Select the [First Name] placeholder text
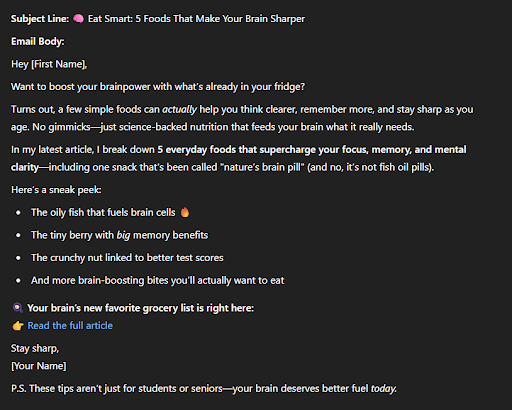The height and width of the screenshot is (410, 512). [59, 64]
